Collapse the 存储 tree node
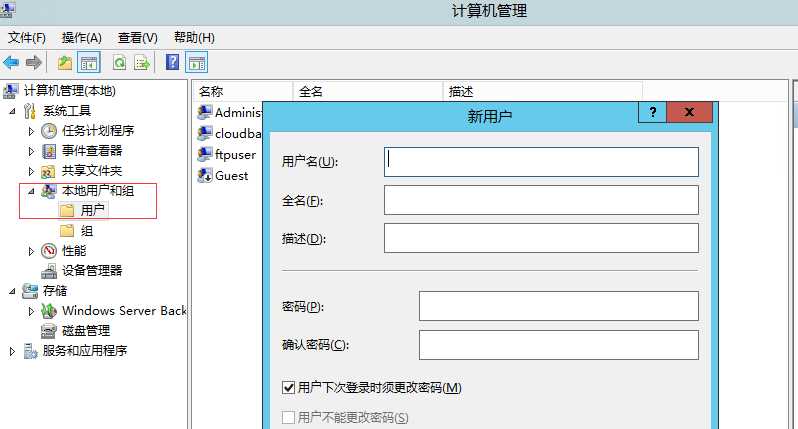The image size is (798, 429). click(x=13, y=291)
